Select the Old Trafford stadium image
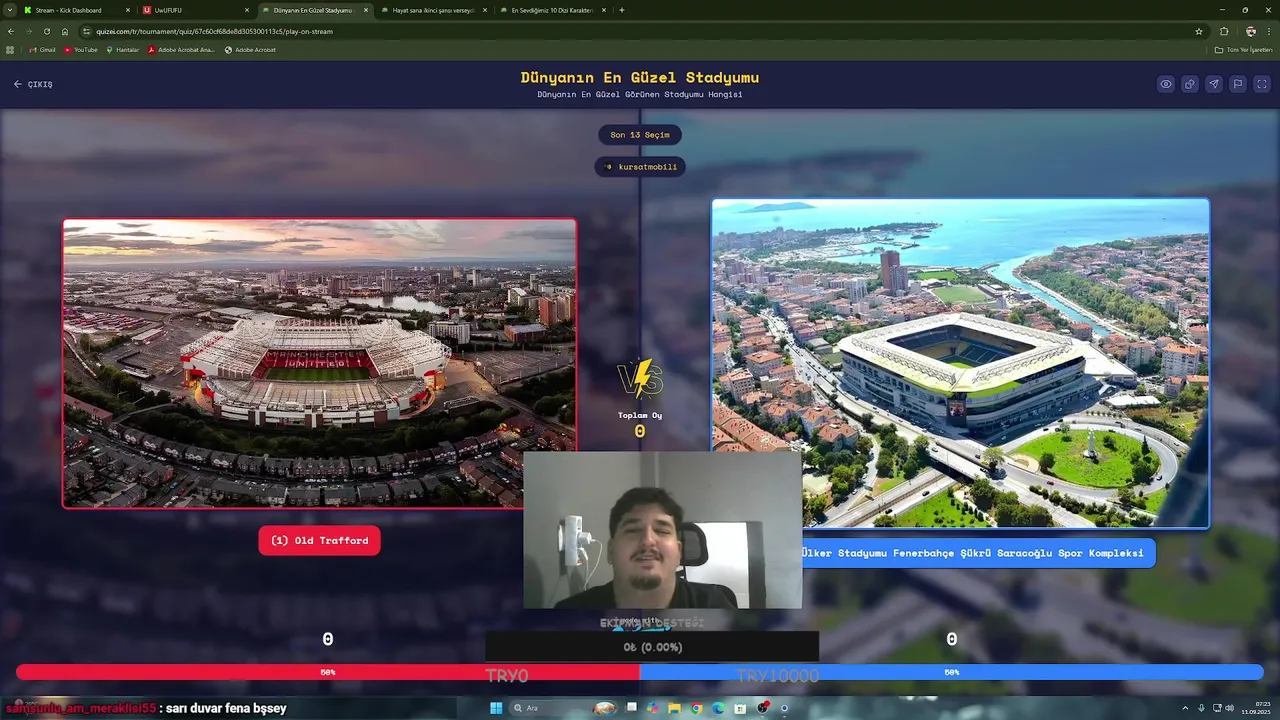1280x720 pixels. coord(319,363)
